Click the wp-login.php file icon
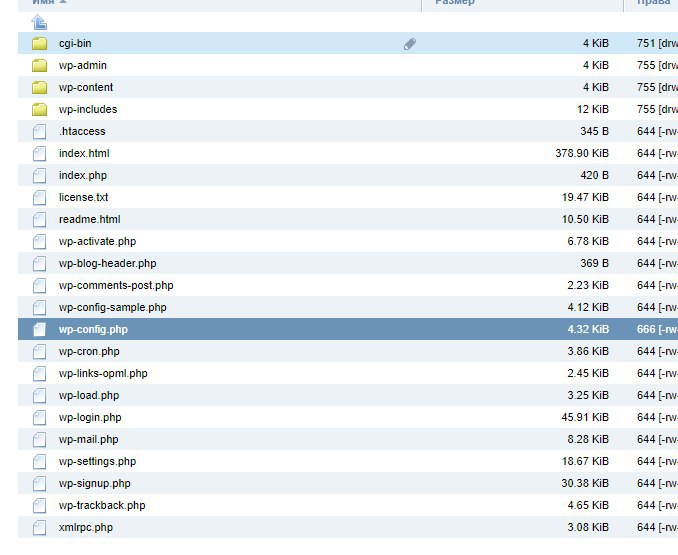678x555 pixels. pyautogui.click(x=39, y=418)
